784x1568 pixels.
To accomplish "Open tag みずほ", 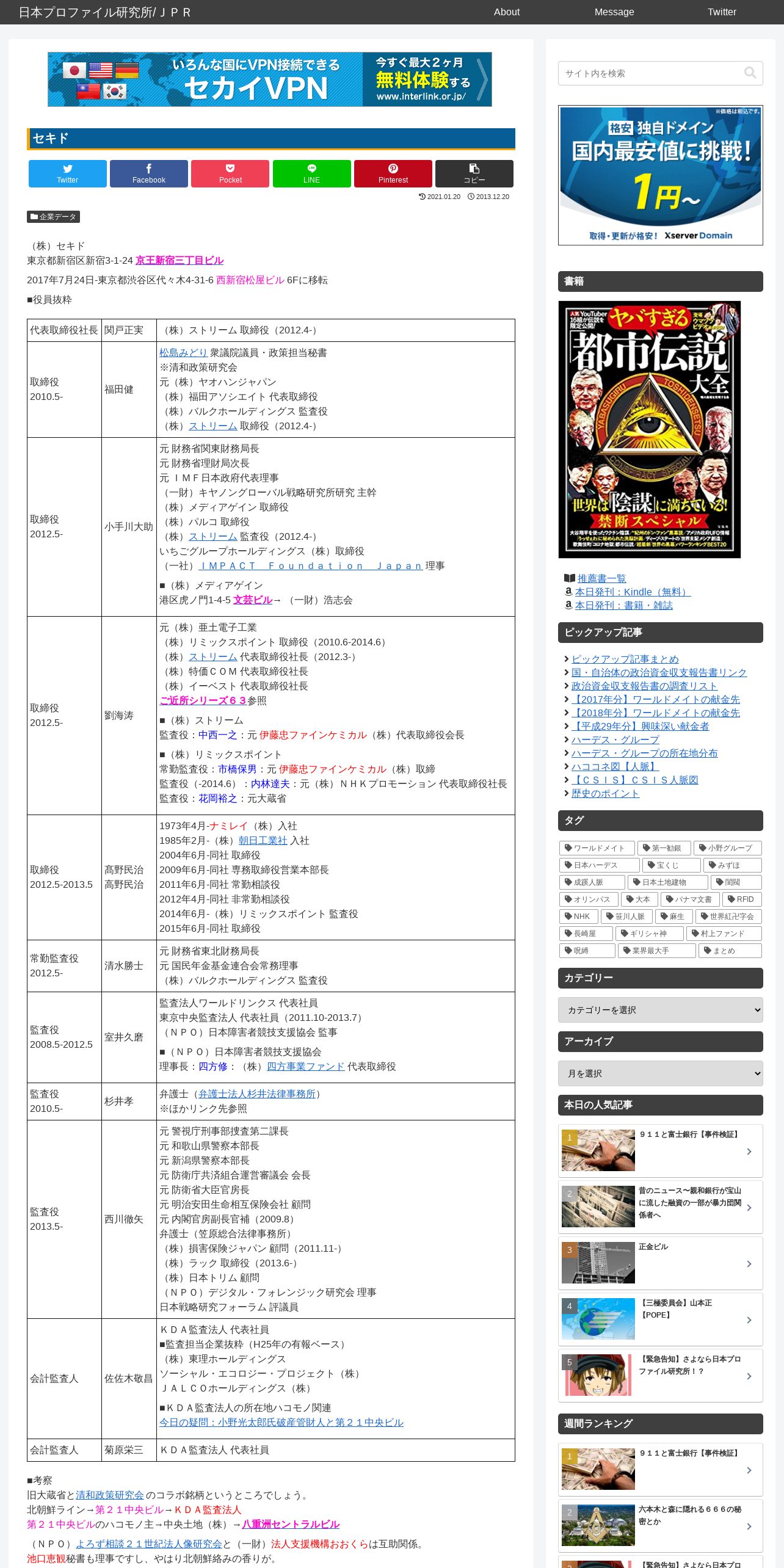I will 733,865.
